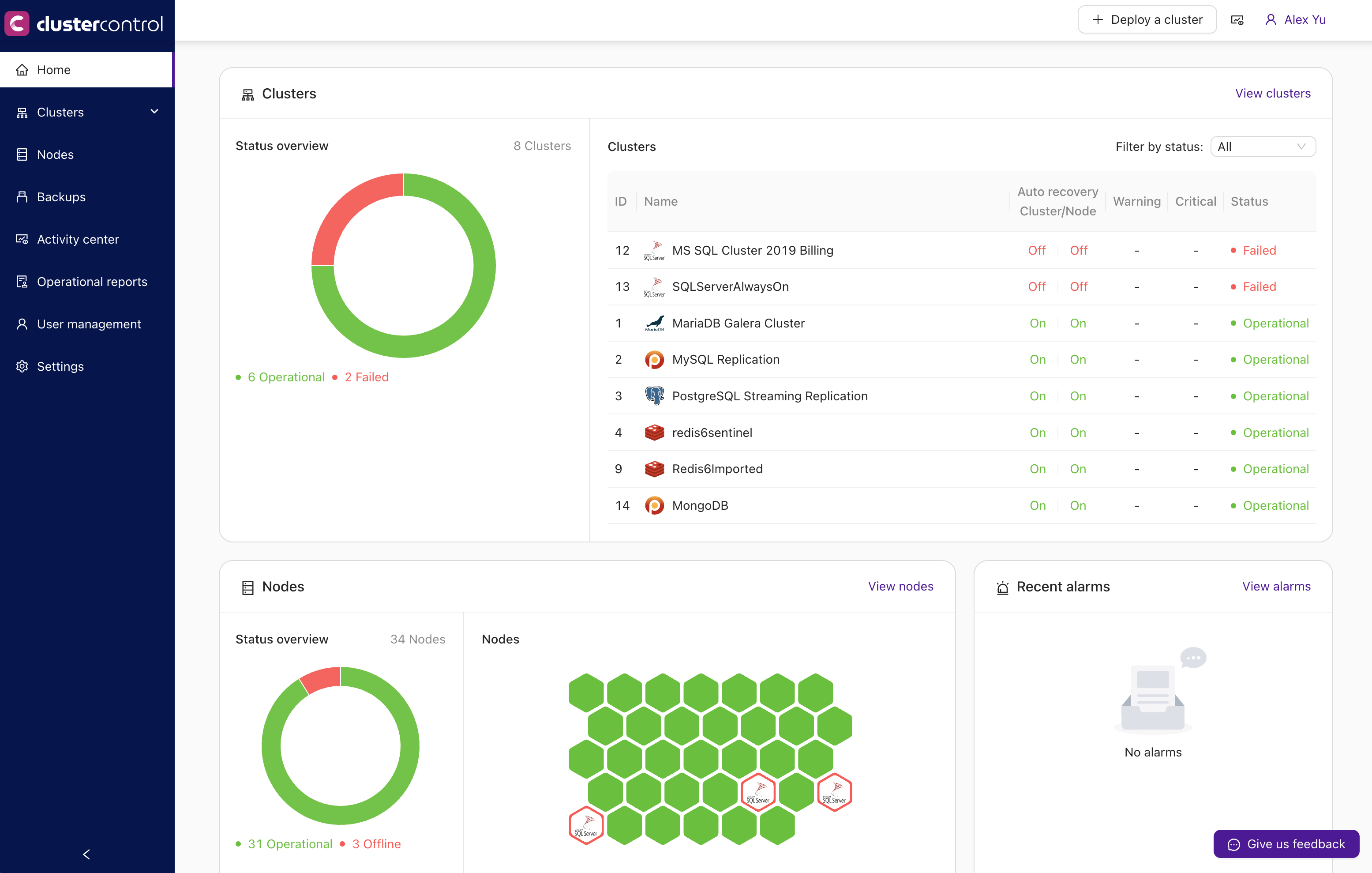Click the User management person icon
The height and width of the screenshot is (873, 1372).
22,324
